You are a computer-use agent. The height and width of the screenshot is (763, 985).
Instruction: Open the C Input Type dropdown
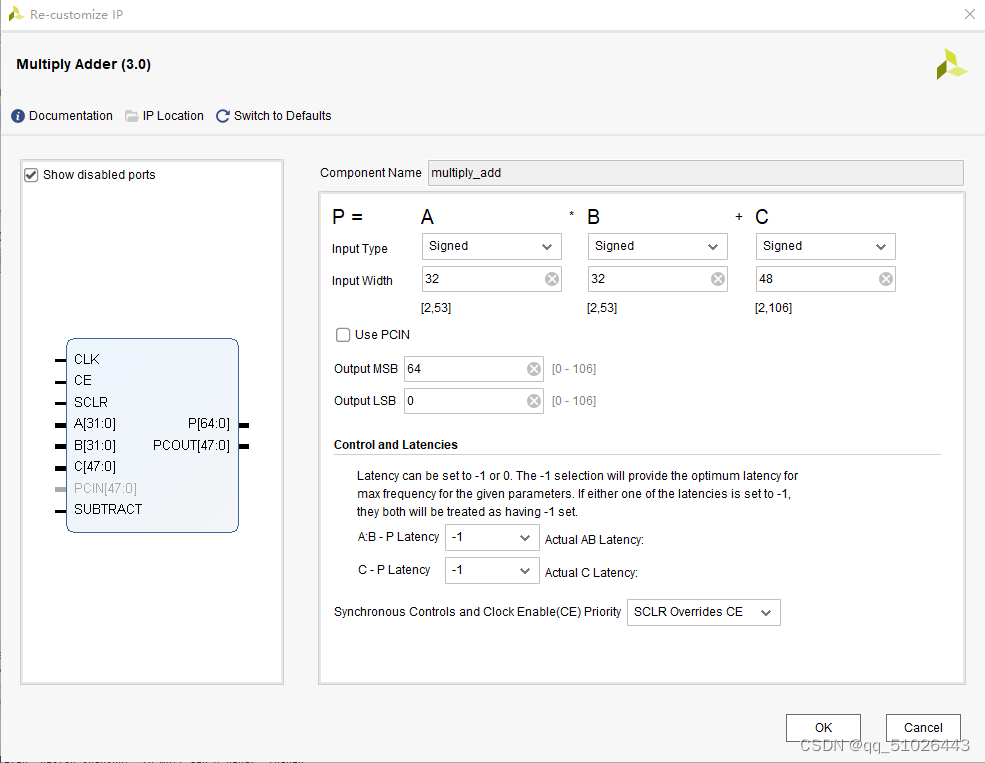coord(825,246)
